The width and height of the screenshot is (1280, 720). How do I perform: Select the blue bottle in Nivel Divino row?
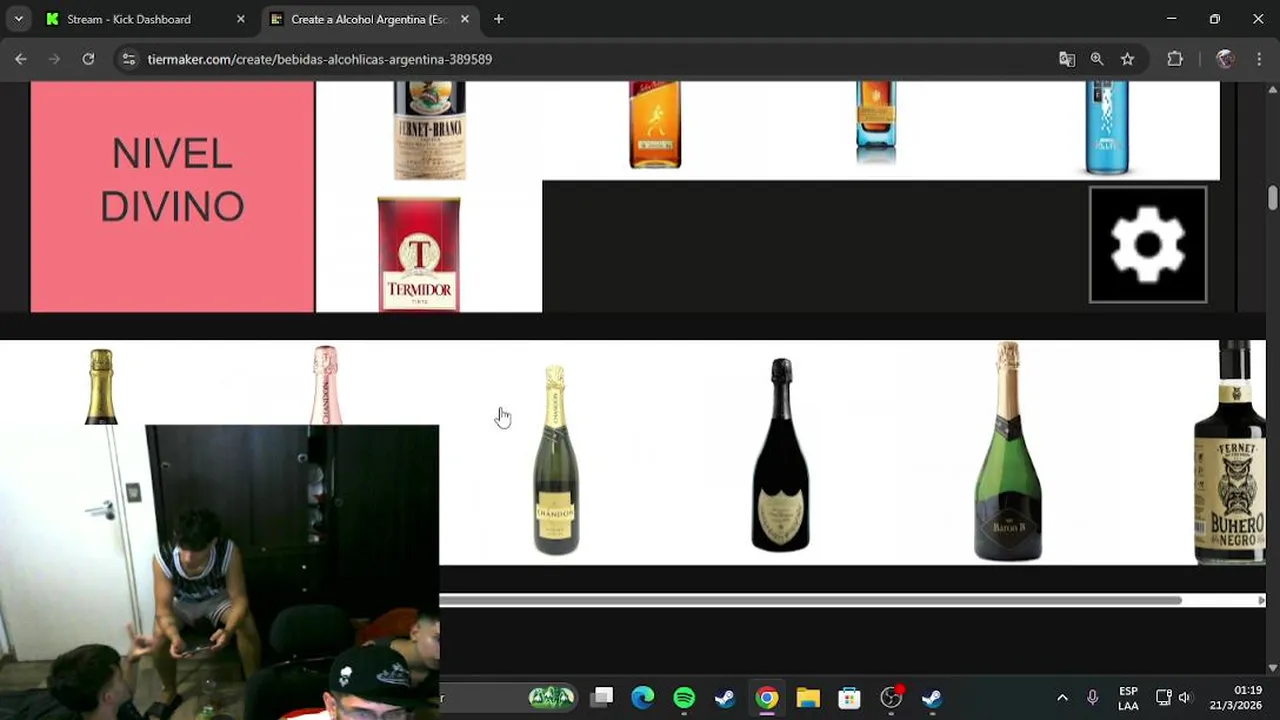click(1107, 128)
